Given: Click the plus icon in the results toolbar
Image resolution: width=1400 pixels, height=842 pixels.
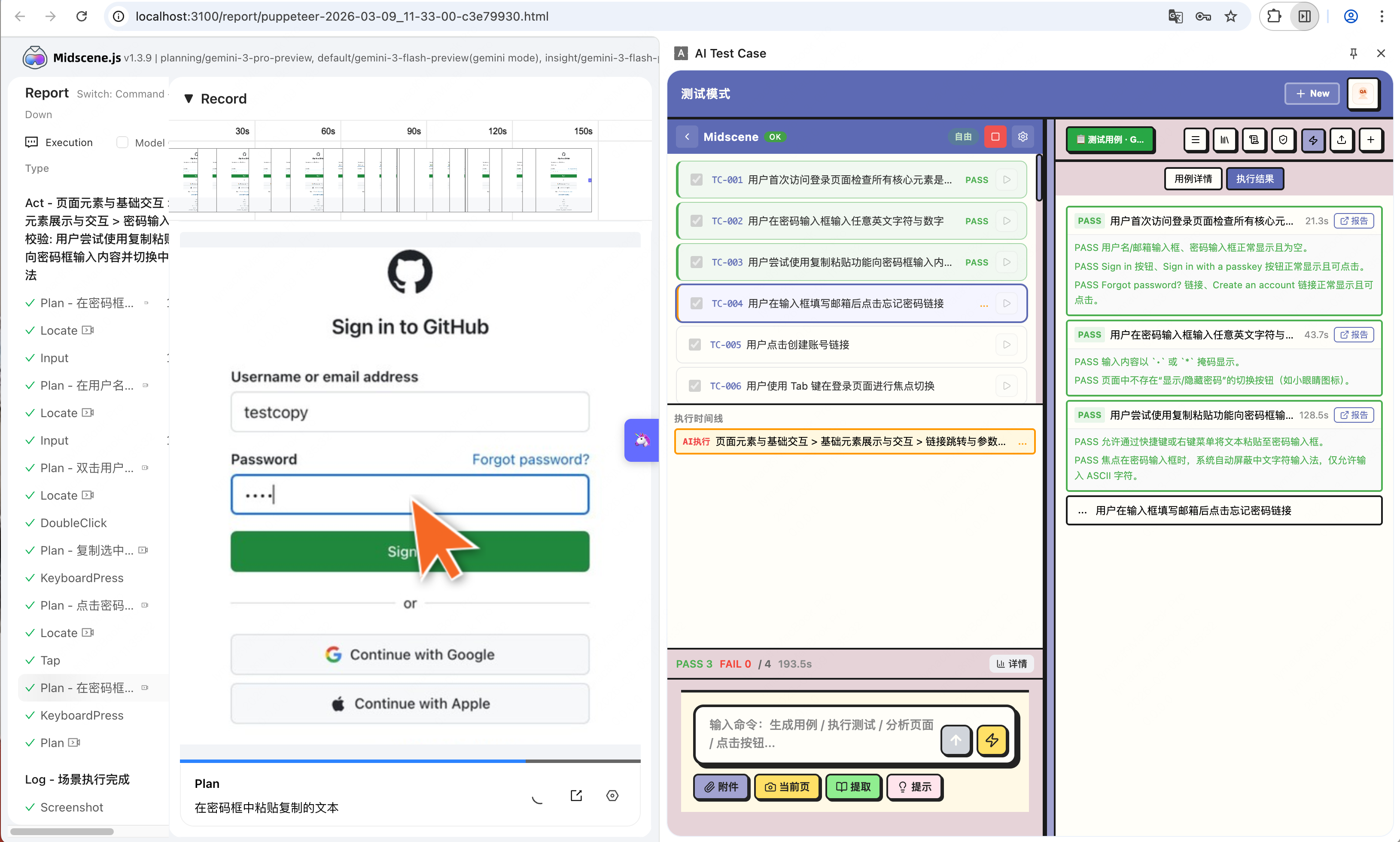Looking at the screenshot, I should click(1370, 140).
